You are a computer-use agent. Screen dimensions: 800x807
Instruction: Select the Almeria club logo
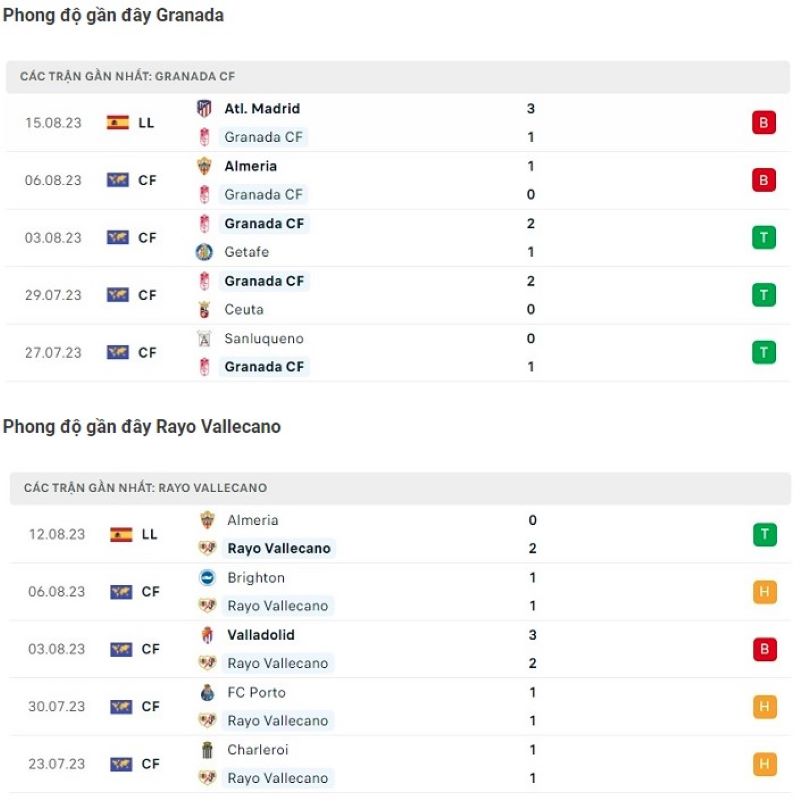coord(207,166)
